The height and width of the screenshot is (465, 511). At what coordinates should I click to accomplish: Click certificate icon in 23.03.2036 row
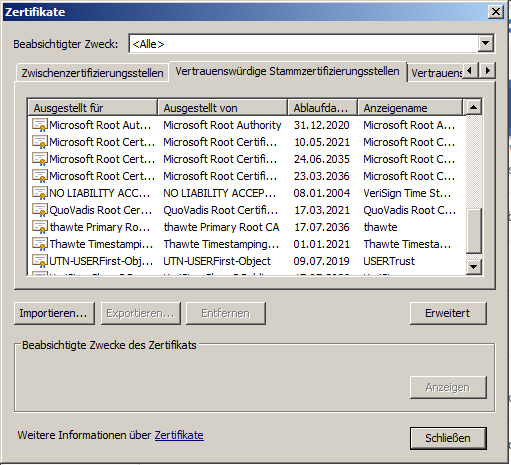(x=40, y=176)
